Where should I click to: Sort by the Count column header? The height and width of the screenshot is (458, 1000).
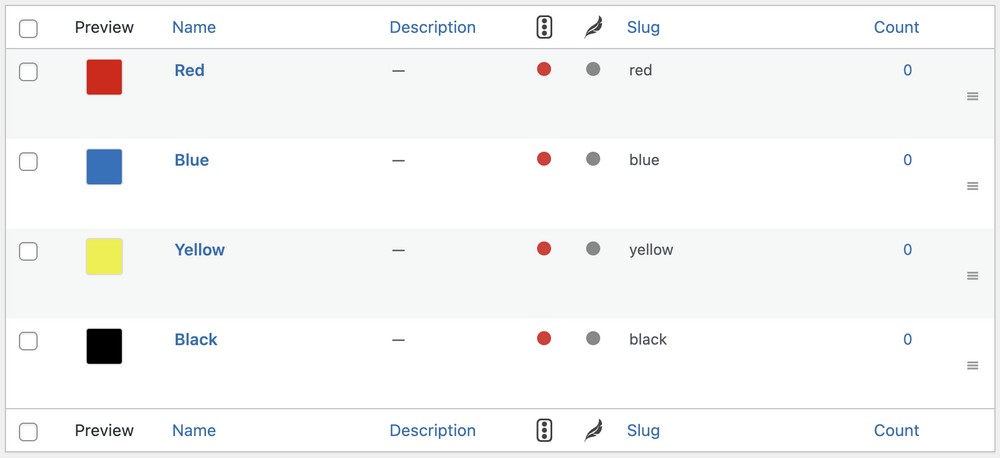coord(896,27)
